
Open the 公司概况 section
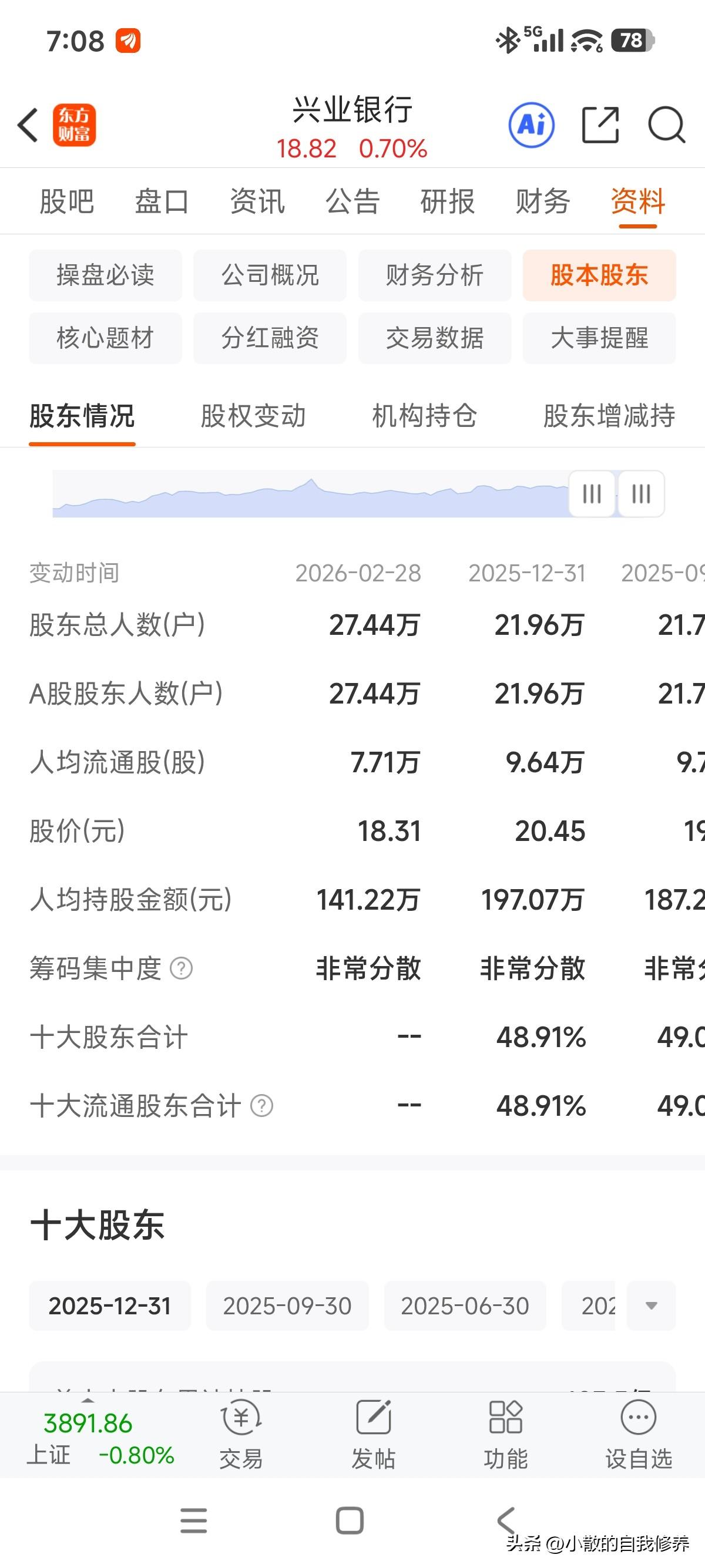(x=270, y=275)
